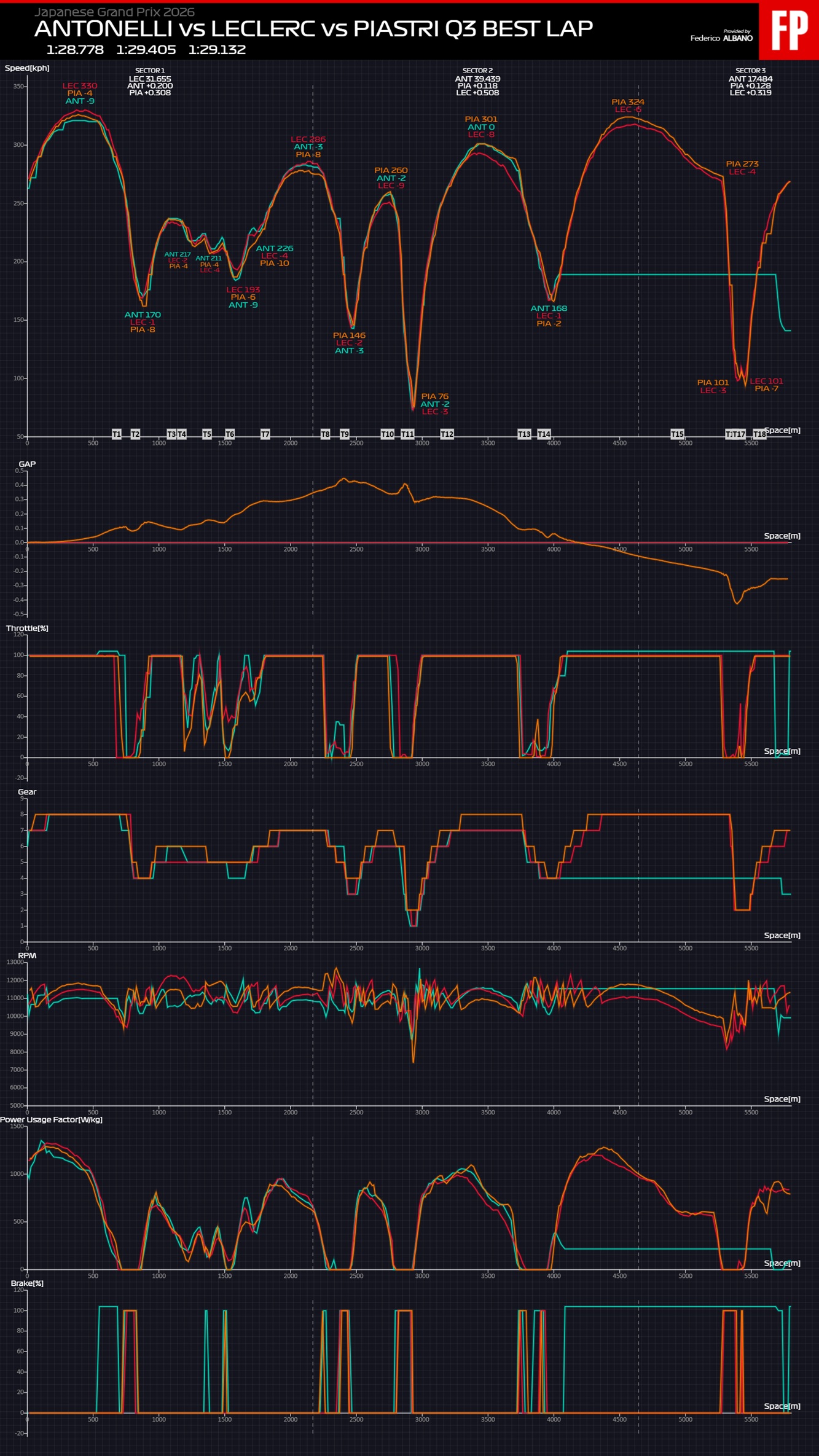The image size is (819, 1456).
Task: Click the SECTOR 3 heading
Action: click(x=750, y=71)
